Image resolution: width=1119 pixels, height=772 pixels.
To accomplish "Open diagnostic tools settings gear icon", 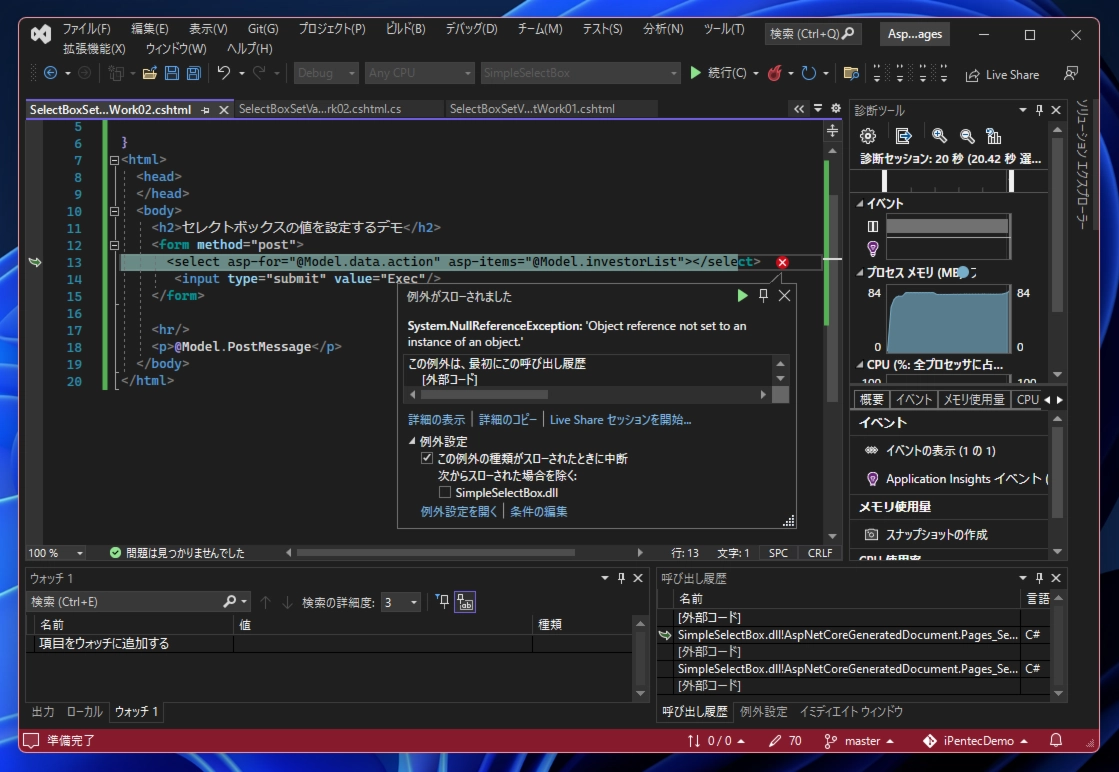I will click(868, 136).
